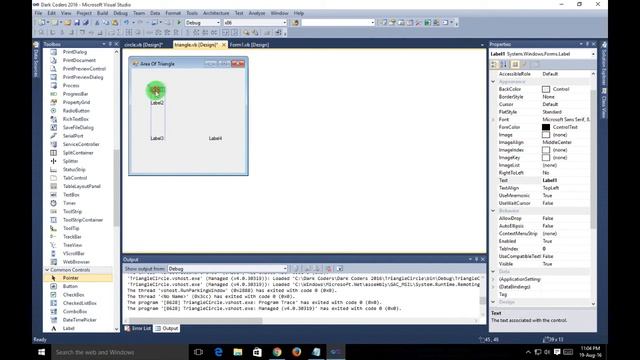Viewport: 640px width, 360px height.
Task: Open the Architecture menu
Action: (216, 13)
